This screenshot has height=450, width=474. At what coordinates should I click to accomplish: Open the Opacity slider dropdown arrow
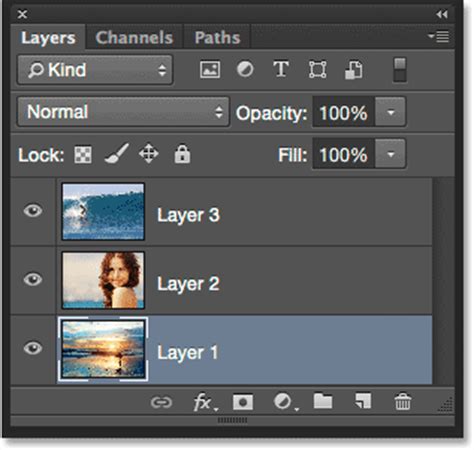[390, 112]
